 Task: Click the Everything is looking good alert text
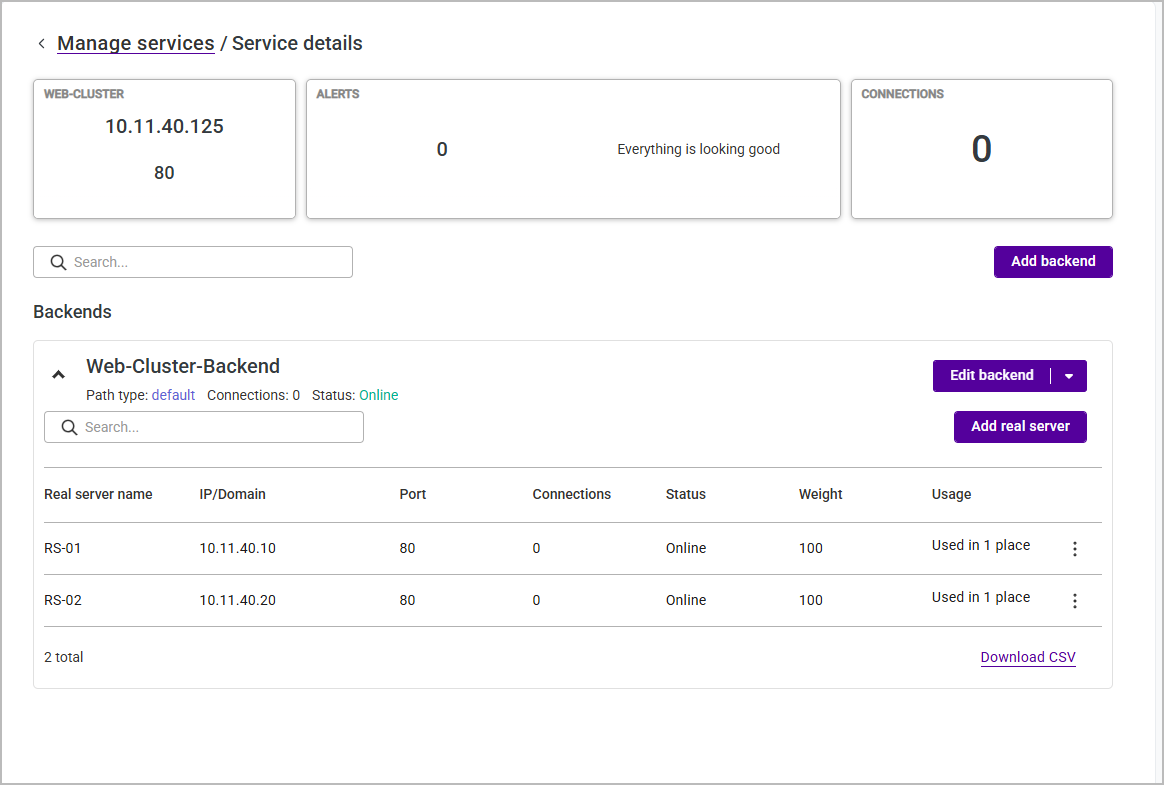point(699,149)
